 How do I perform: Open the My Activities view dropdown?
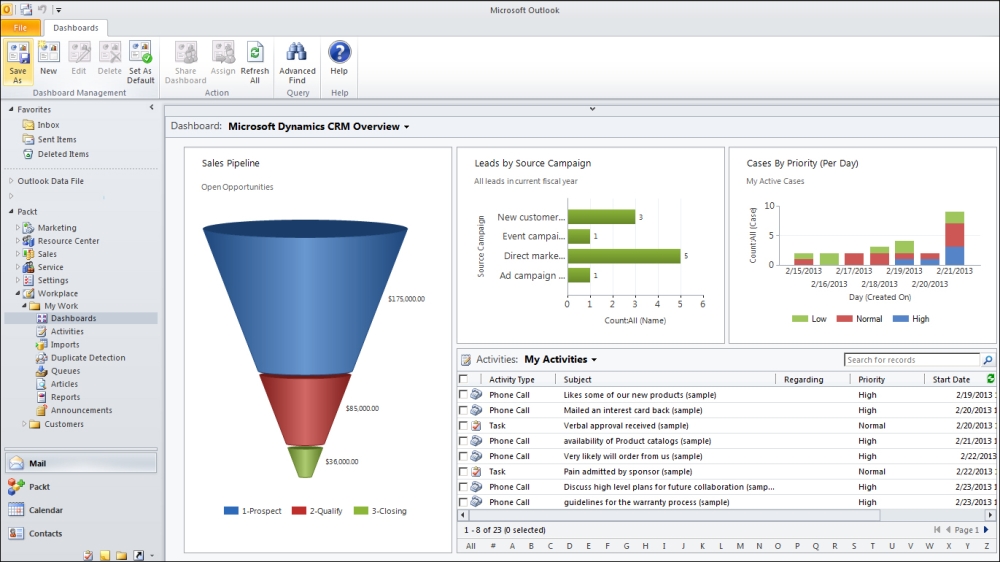pyautogui.click(x=594, y=360)
